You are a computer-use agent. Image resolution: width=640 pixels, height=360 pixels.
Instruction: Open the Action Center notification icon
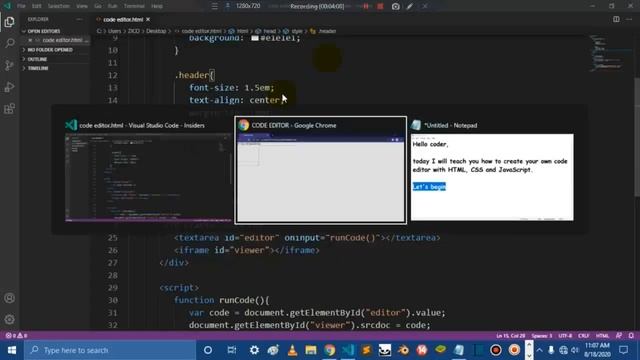click(x=623, y=350)
